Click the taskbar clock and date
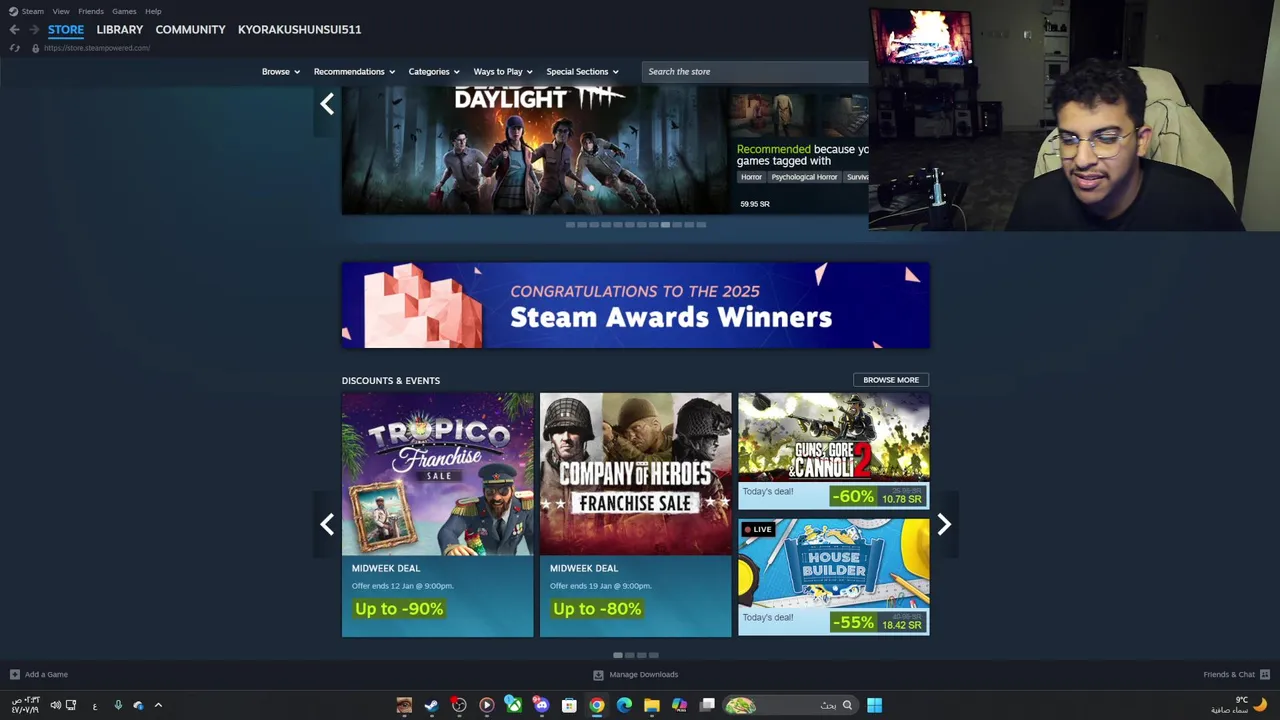Image resolution: width=1280 pixels, height=720 pixels. tap(25, 705)
